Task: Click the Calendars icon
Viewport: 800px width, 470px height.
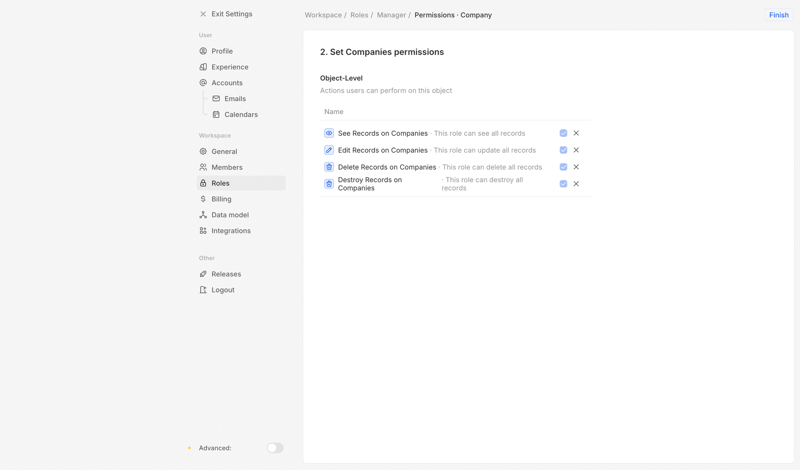Action: click(x=216, y=114)
